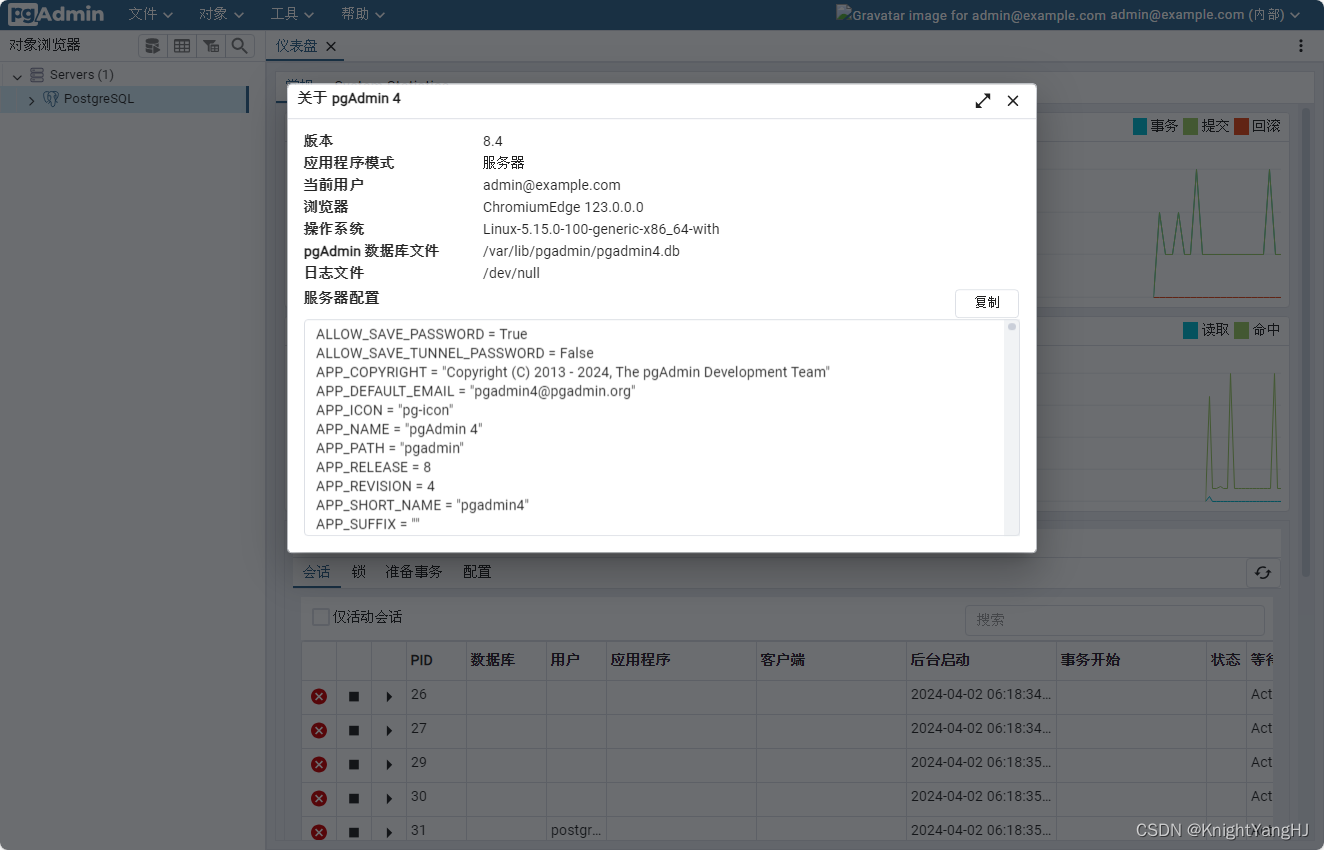Click the Filtered Rows toolbar icon
Screen dimensions: 1324x850
(210, 46)
